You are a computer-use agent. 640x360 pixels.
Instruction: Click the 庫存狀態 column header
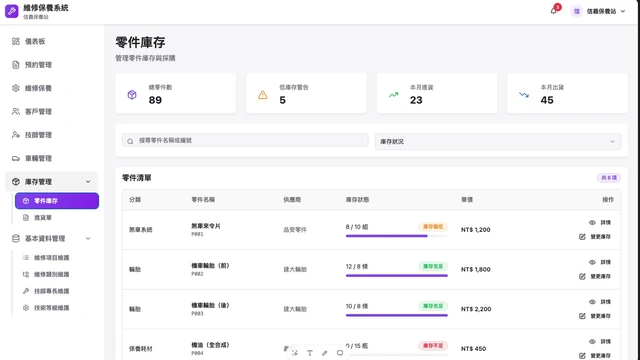click(x=357, y=200)
